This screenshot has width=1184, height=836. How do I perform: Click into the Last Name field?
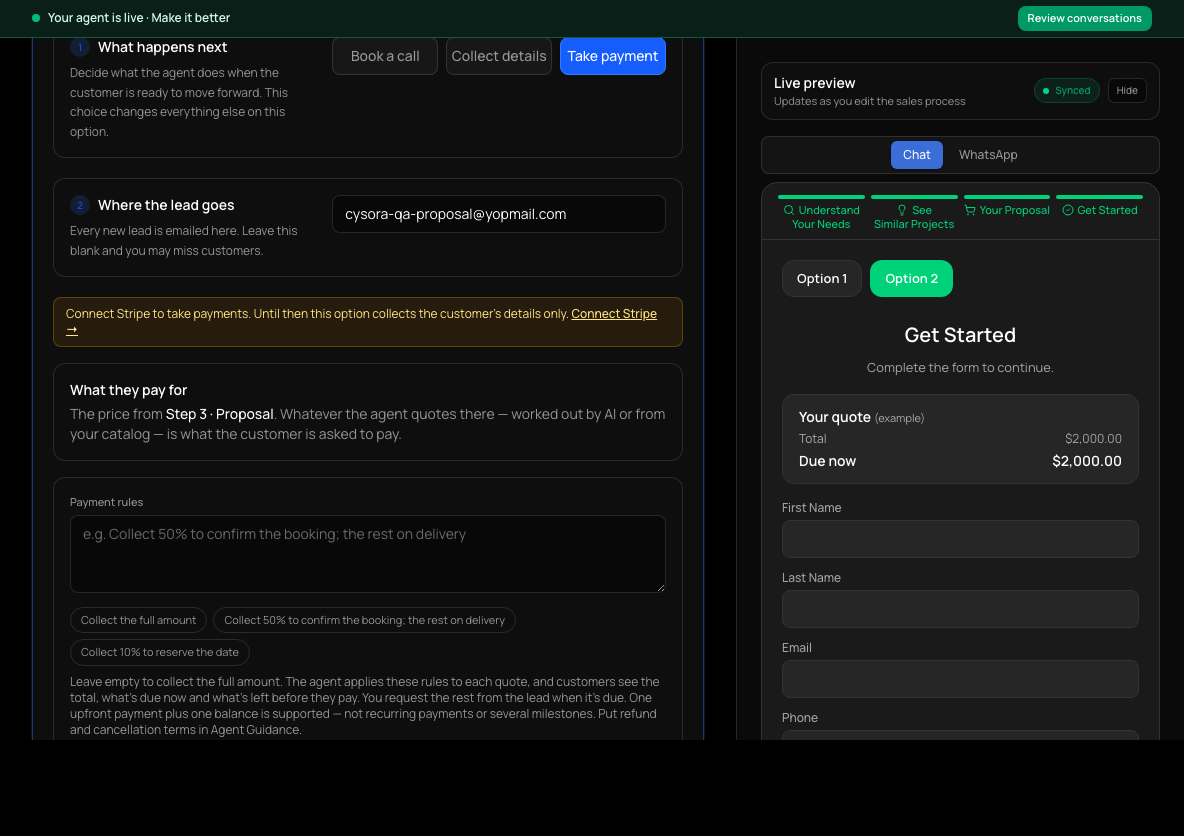point(960,609)
